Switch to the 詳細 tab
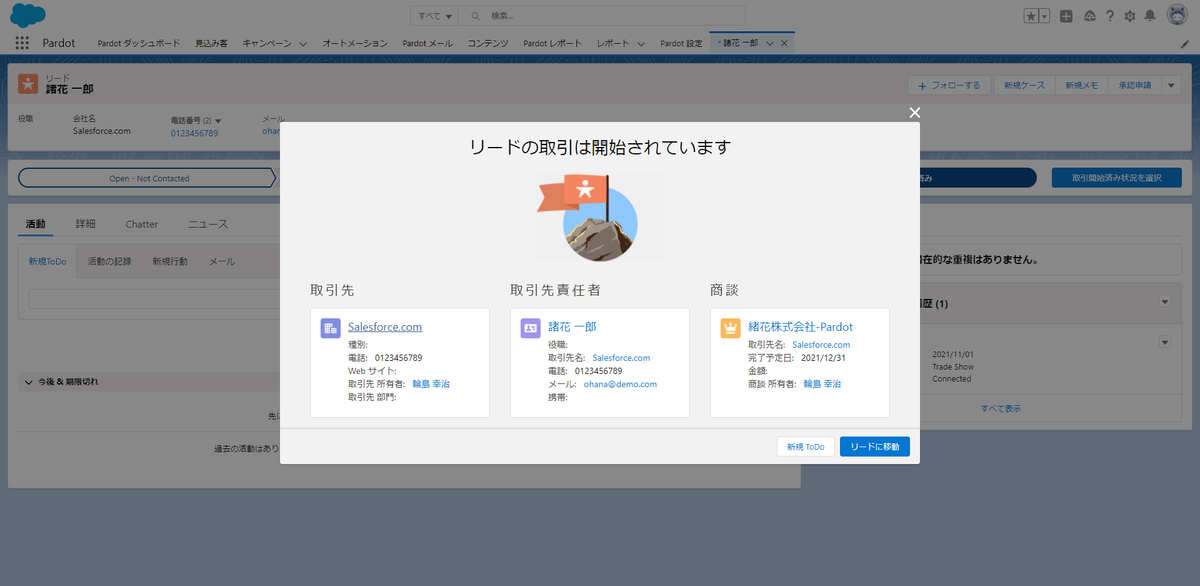 pos(86,224)
